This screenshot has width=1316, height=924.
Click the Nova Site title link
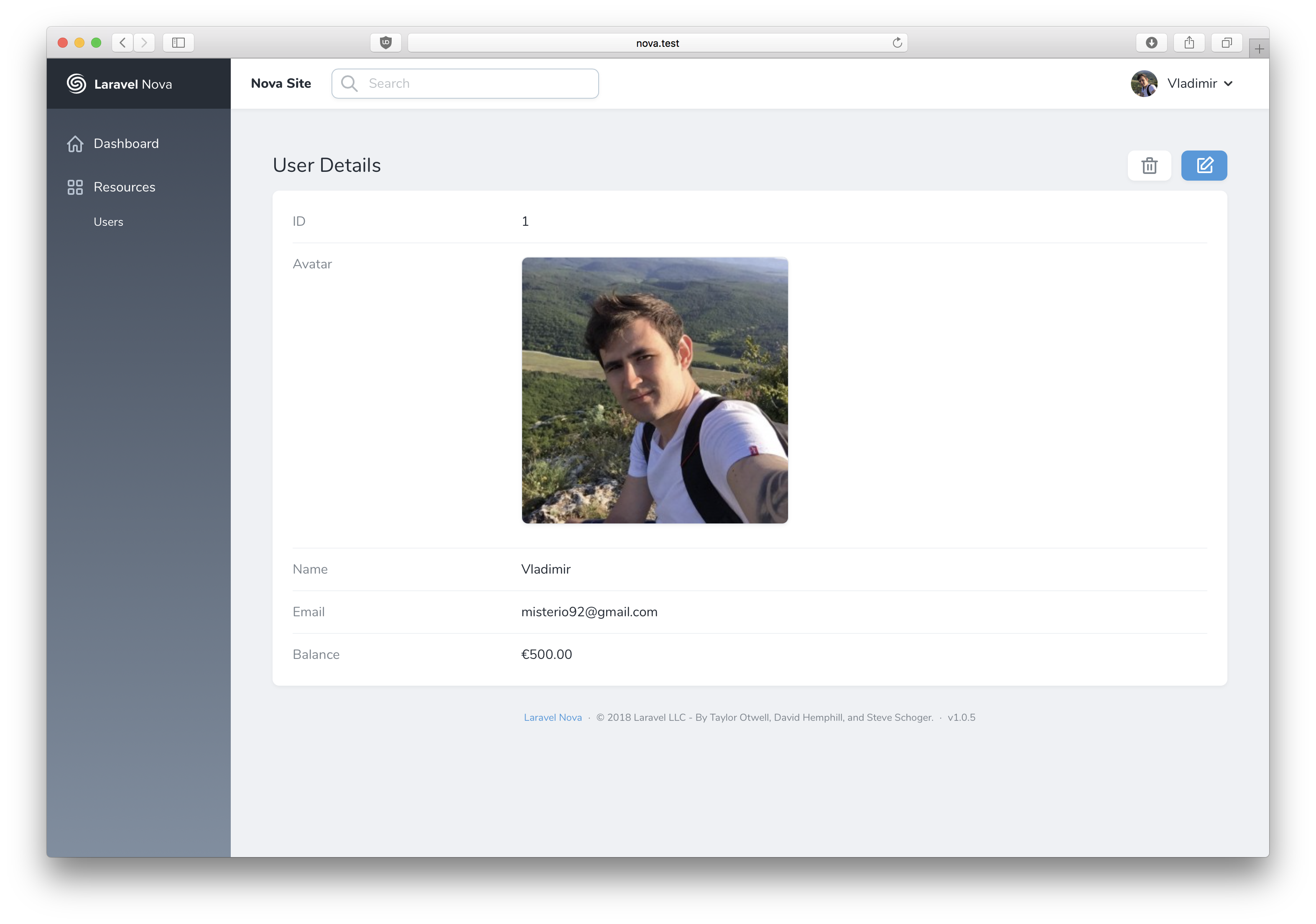pyautogui.click(x=281, y=84)
